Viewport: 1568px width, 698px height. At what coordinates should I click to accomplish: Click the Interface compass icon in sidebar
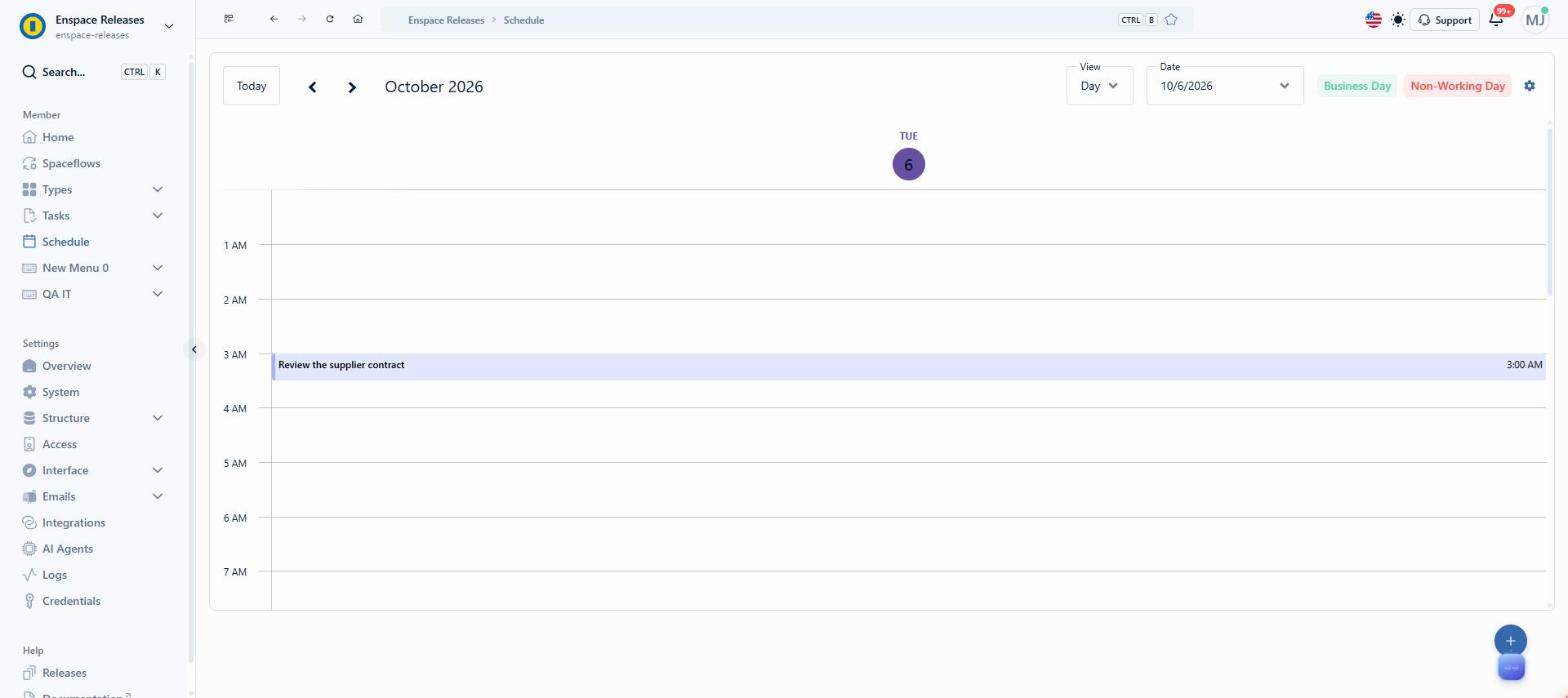[x=29, y=470]
